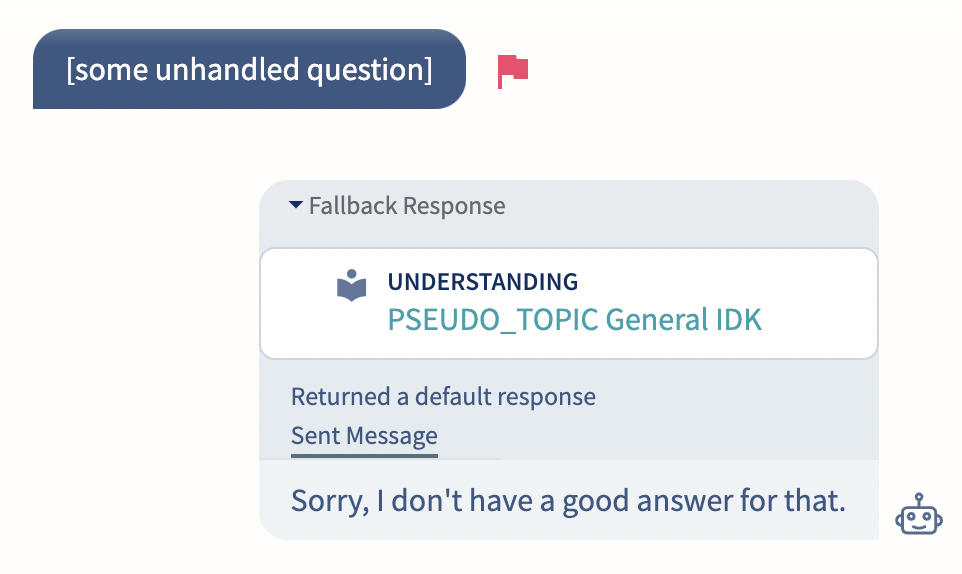962x574 pixels.
Task: Select the [some unhandled question] message bubble
Action: [x=249, y=69]
